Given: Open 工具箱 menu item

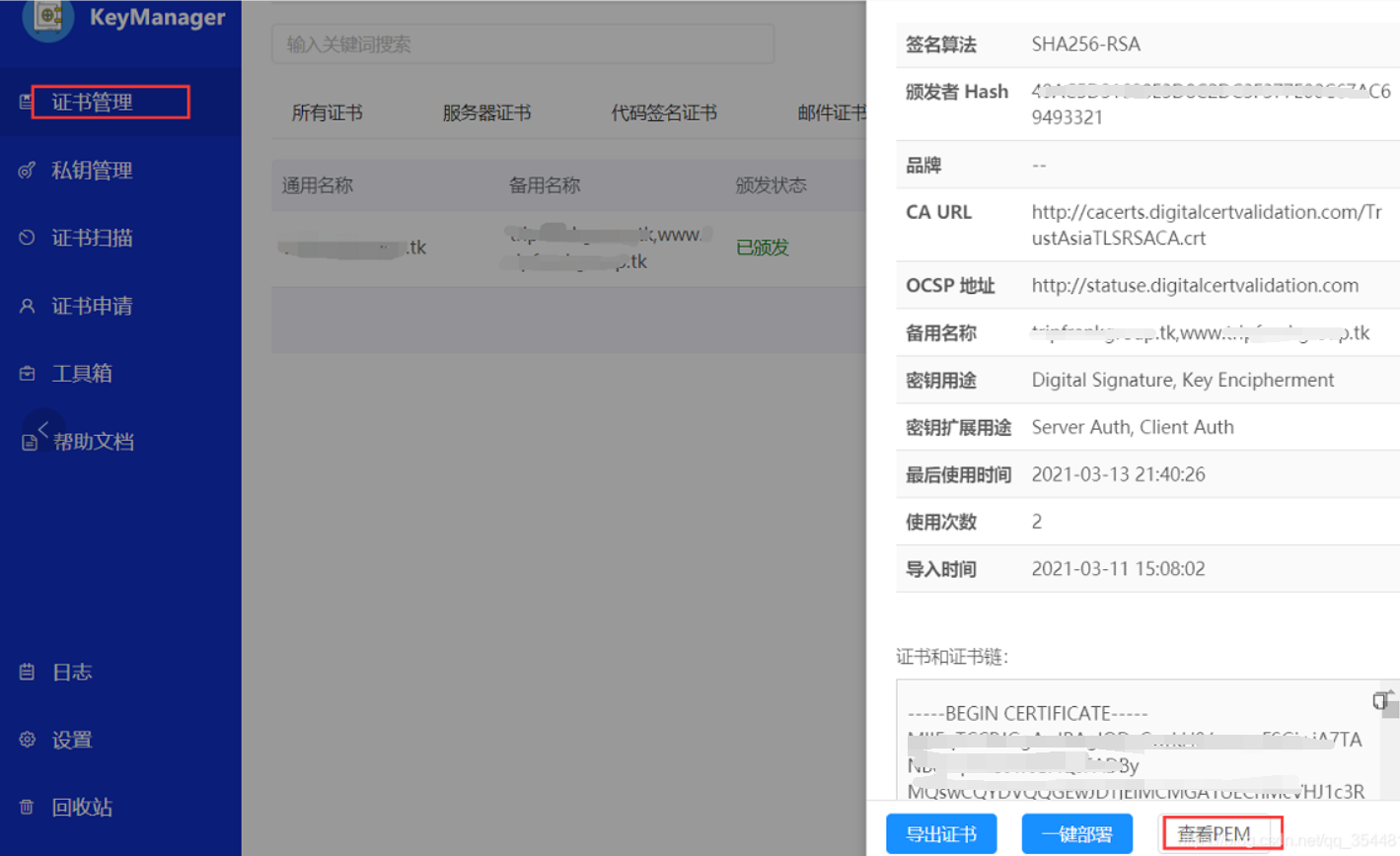Looking at the screenshot, I should [x=82, y=374].
